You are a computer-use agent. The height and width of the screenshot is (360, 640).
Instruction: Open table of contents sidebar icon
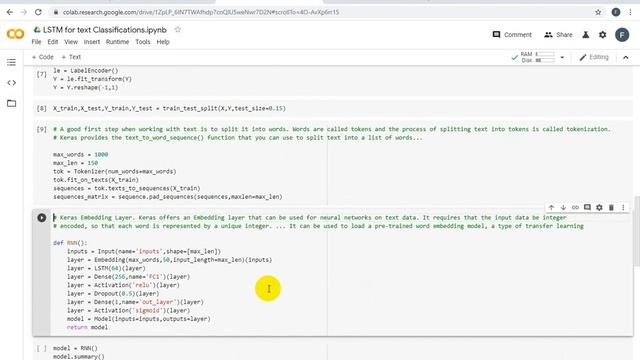[x=11, y=62]
